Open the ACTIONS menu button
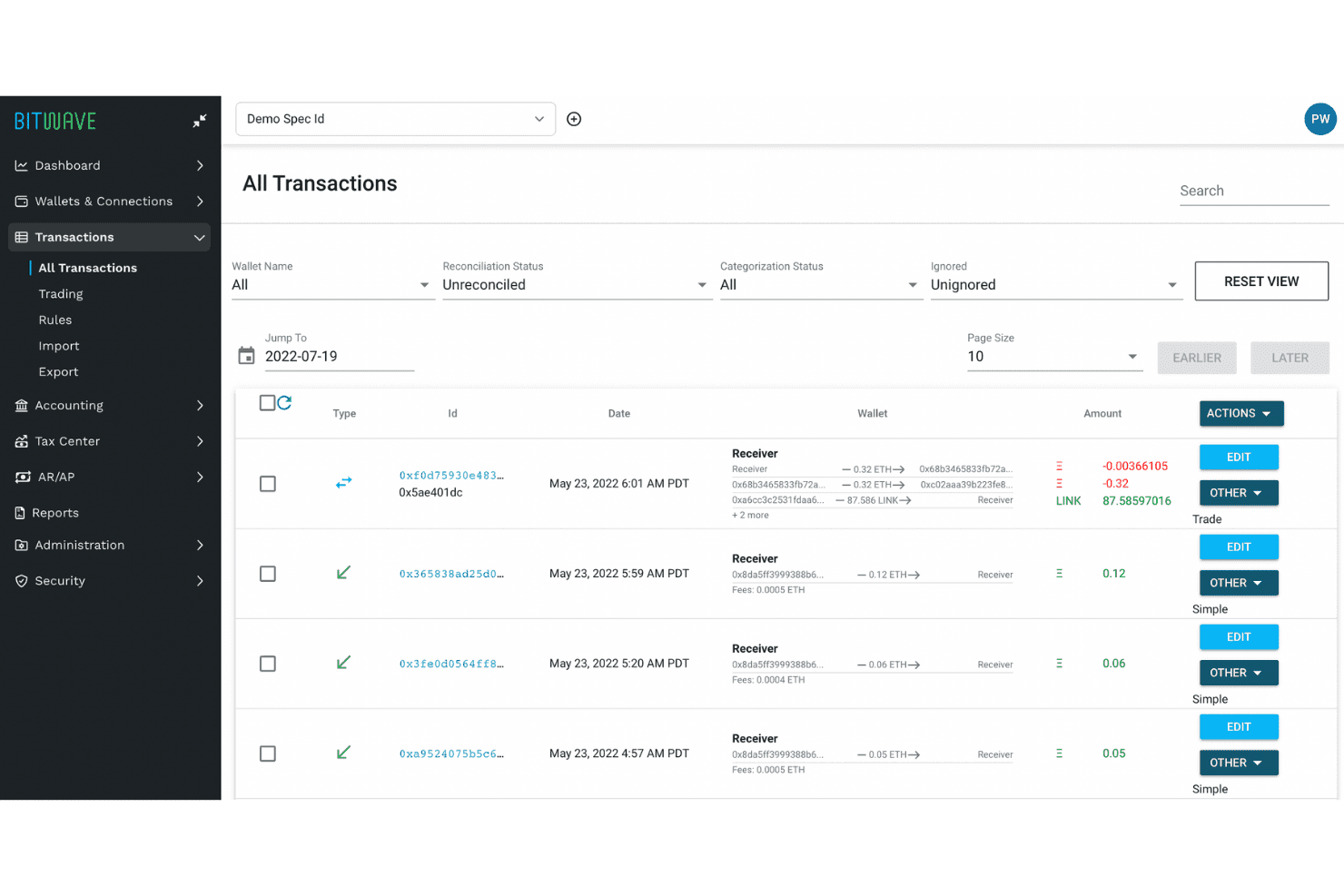Viewport: 1344px width, 896px height. [x=1241, y=413]
